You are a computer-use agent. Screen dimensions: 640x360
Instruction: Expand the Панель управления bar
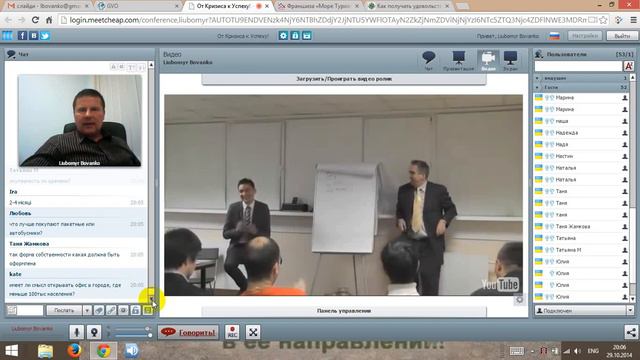(344, 311)
